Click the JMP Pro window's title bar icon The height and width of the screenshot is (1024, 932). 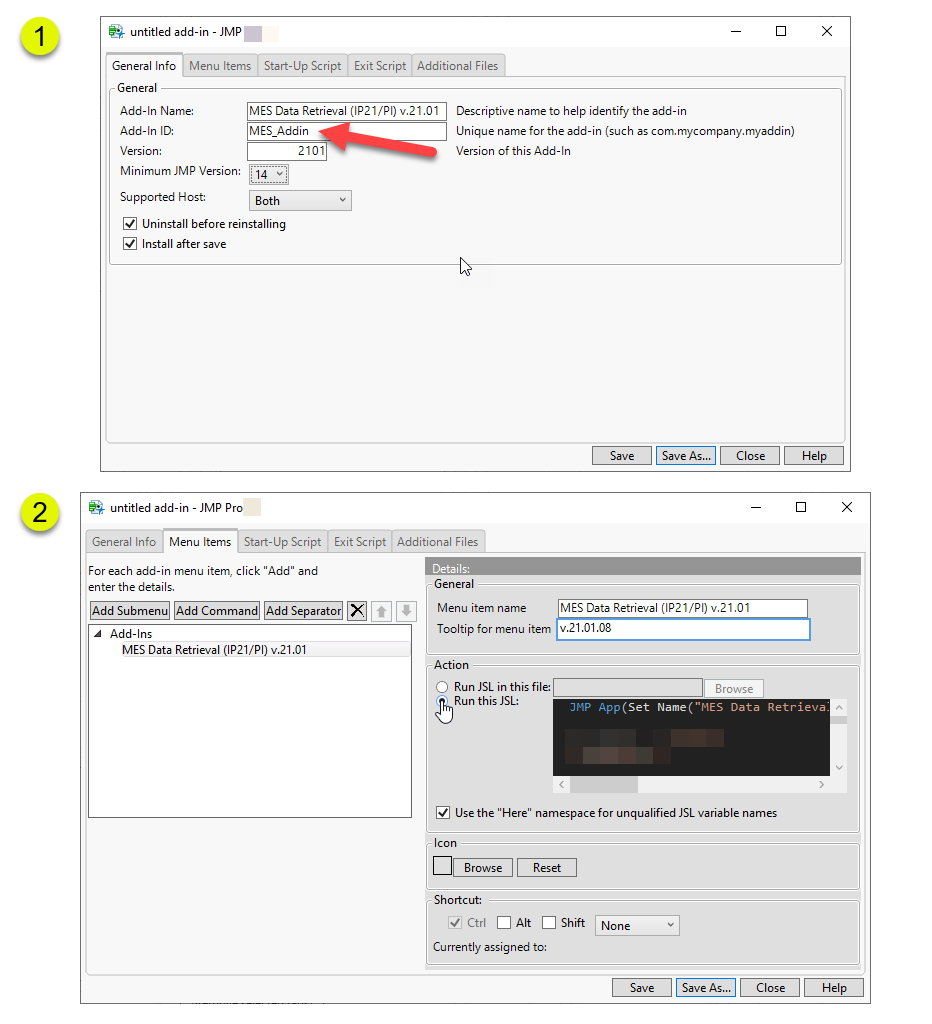(x=95, y=507)
